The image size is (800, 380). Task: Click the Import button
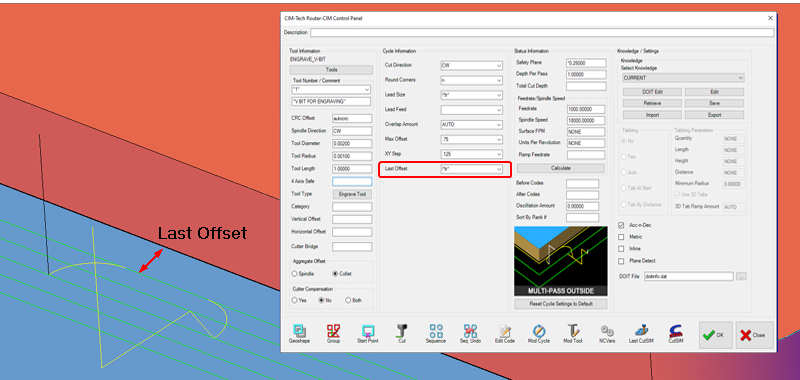652,115
